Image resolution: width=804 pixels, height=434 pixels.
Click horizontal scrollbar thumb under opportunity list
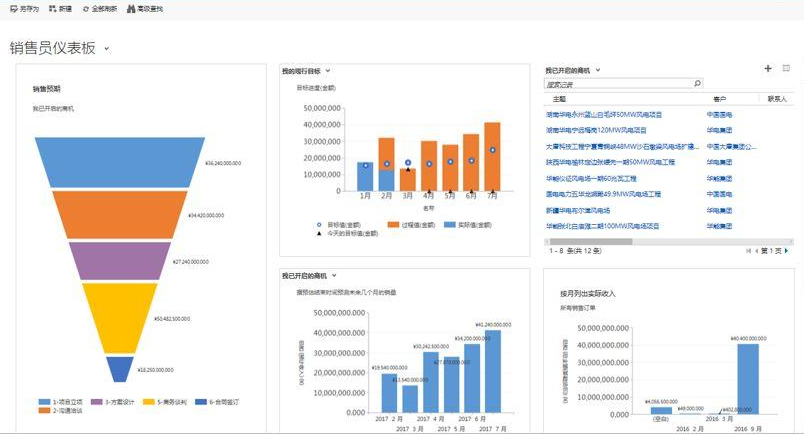point(591,242)
